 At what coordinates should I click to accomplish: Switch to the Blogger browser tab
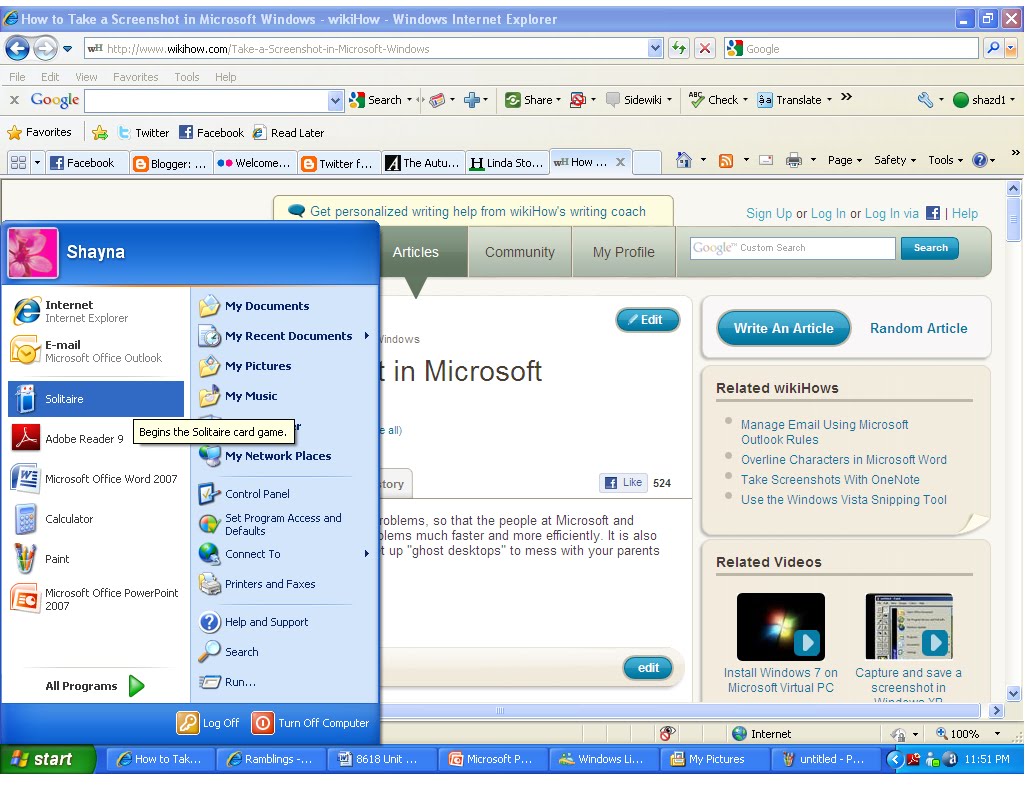point(171,163)
